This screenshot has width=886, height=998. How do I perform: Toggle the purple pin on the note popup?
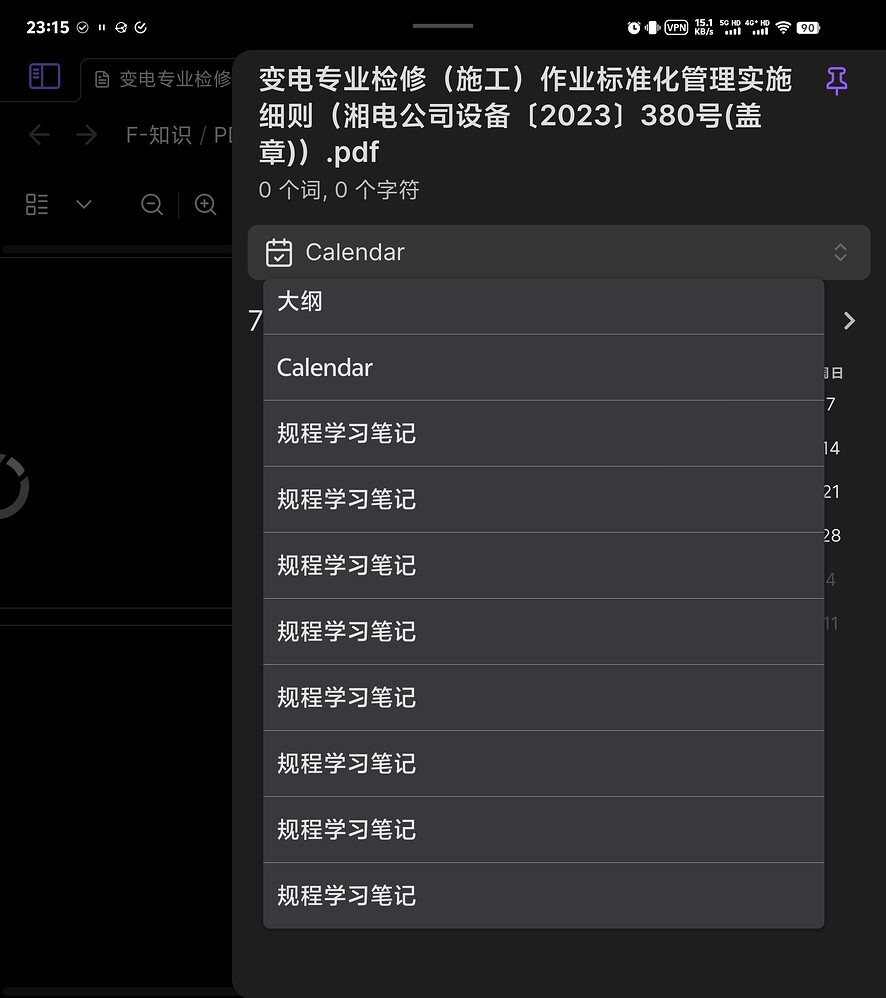point(836,80)
